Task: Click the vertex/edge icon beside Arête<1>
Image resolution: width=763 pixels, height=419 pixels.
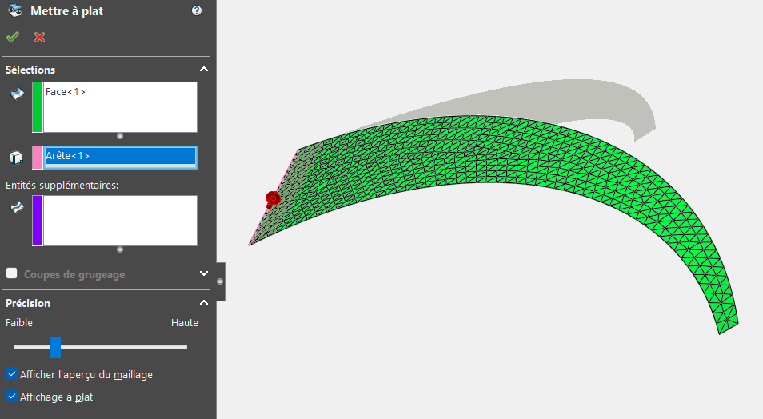Action: [16, 157]
